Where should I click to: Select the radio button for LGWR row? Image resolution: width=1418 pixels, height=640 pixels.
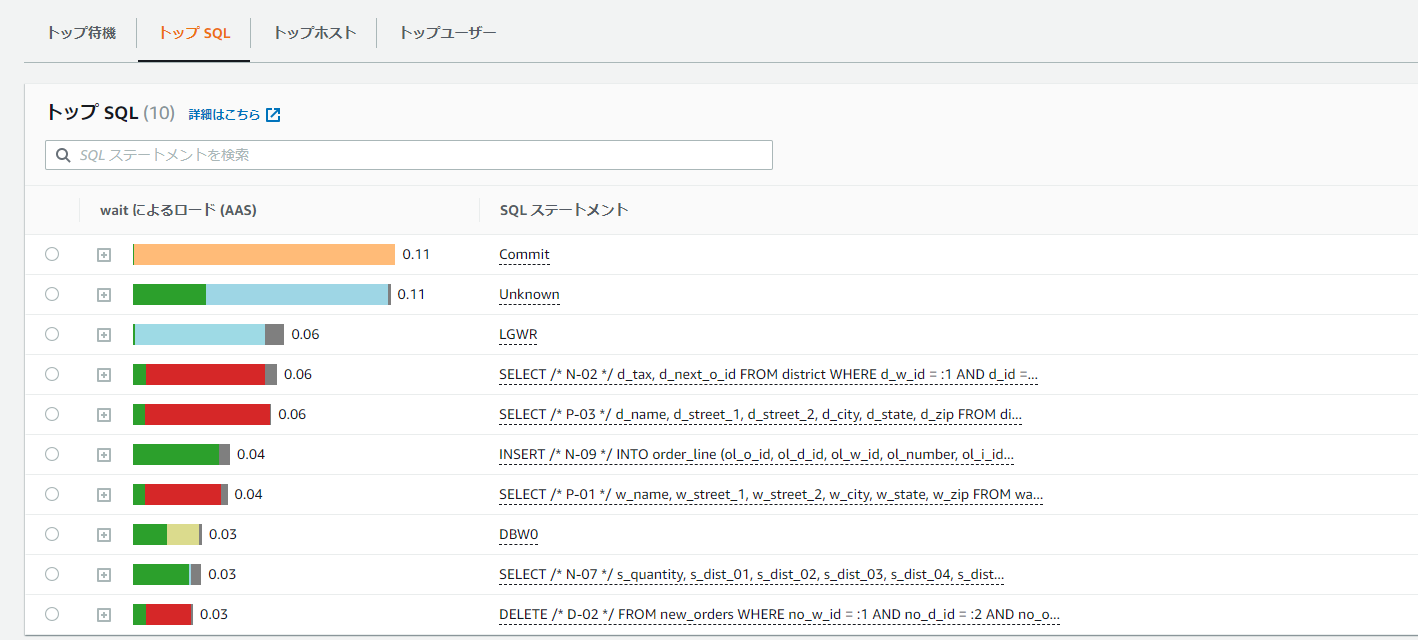point(52,335)
